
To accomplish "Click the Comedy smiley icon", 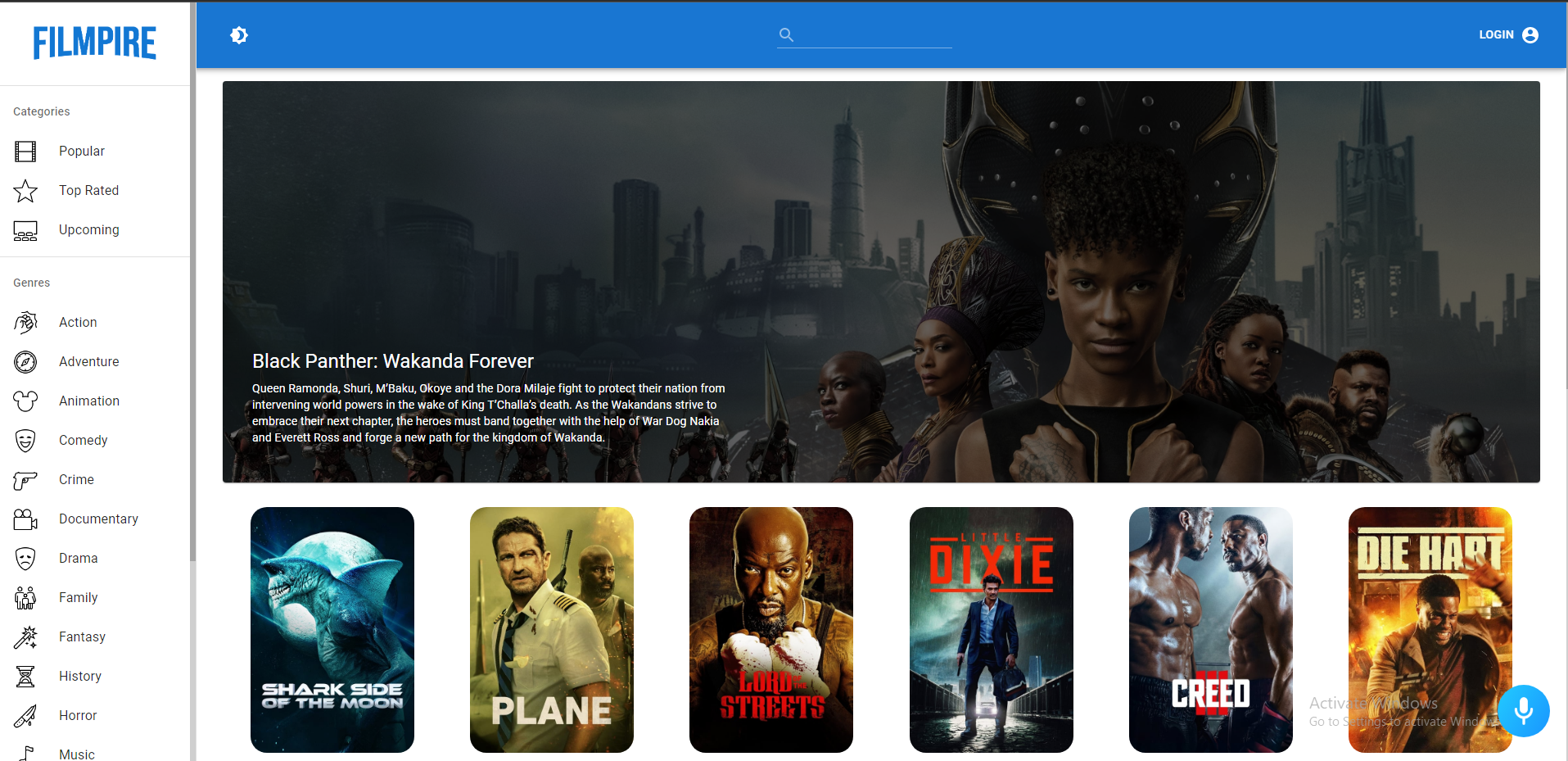I will pyautogui.click(x=25, y=440).
